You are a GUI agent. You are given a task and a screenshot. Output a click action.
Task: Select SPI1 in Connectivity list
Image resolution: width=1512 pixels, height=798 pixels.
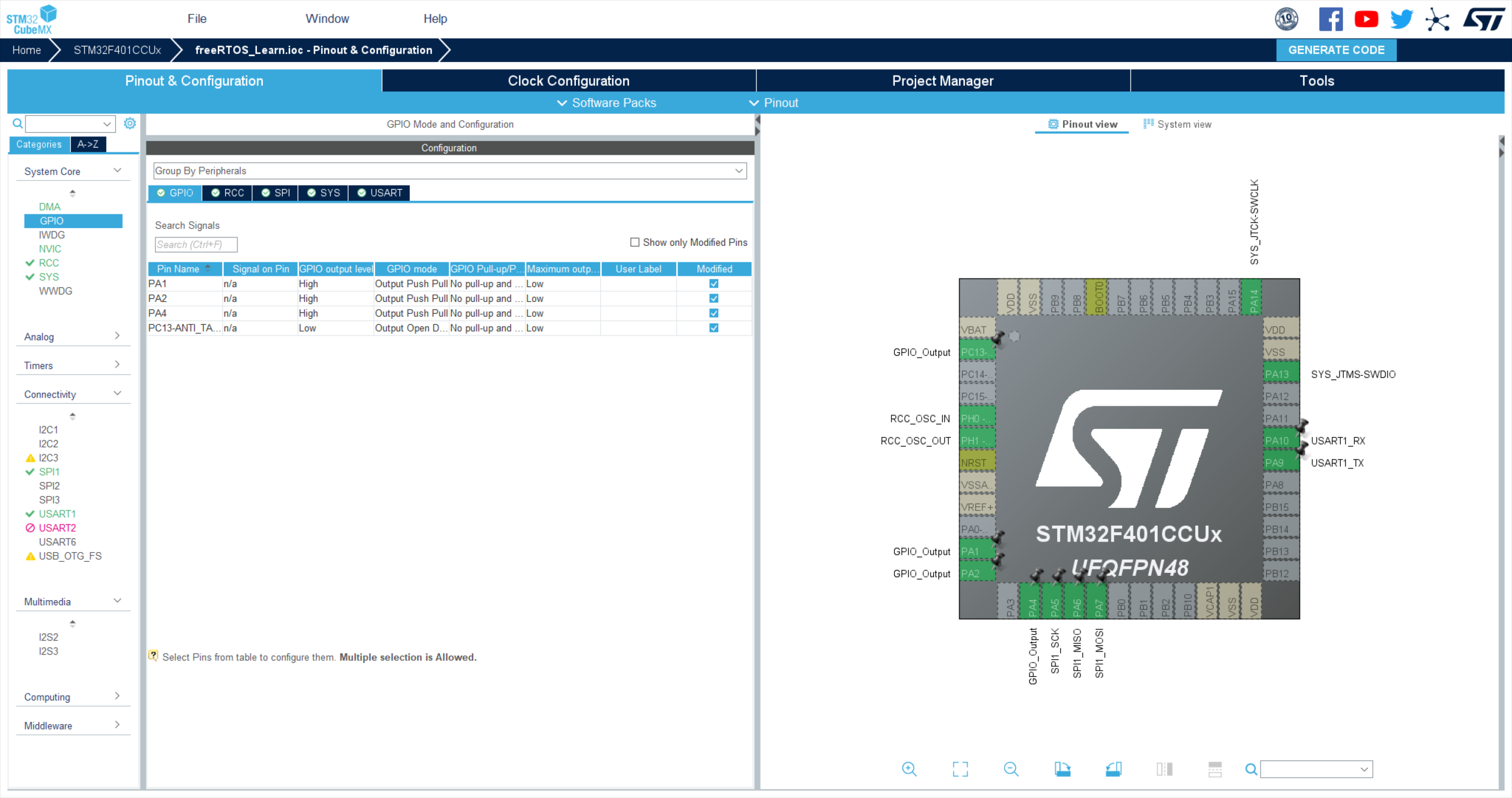tap(49, 472)
